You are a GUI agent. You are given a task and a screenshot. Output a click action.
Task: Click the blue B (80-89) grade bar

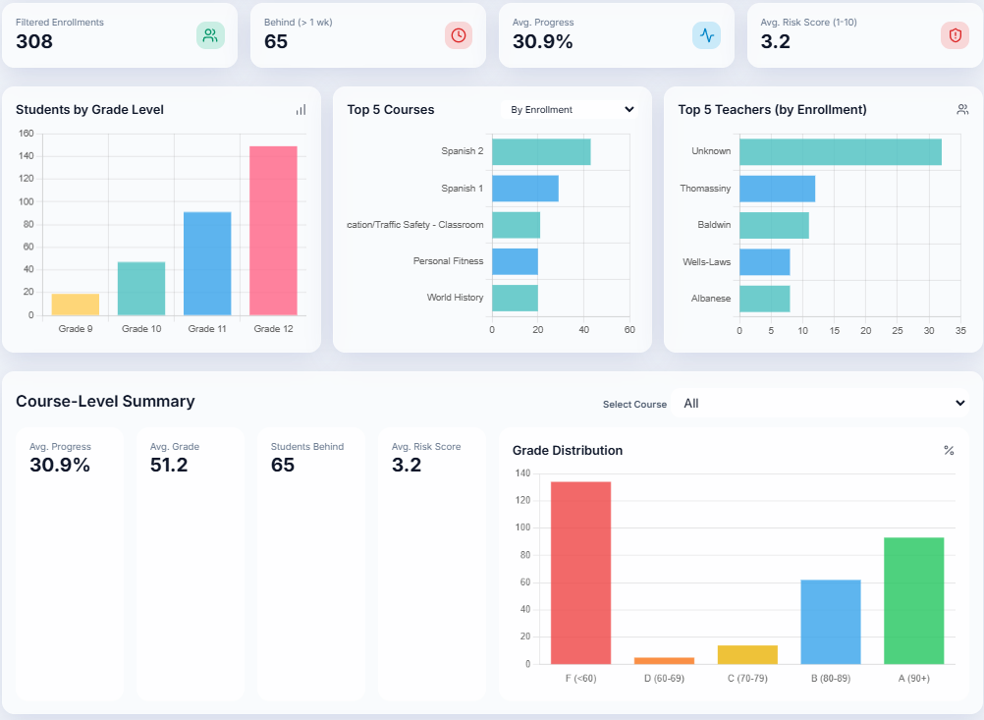(830, 621)
